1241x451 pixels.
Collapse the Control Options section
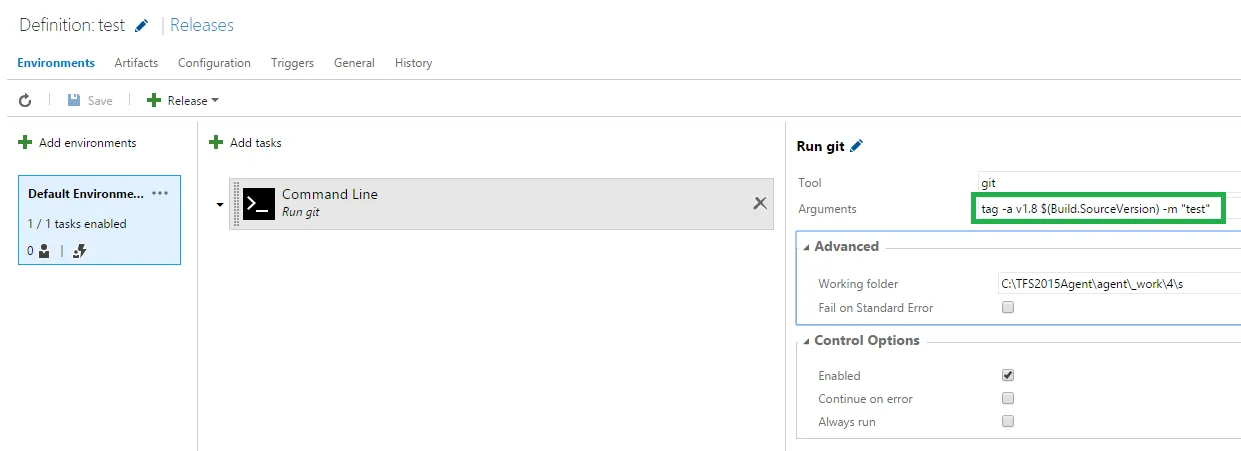(x=807, y=341)
